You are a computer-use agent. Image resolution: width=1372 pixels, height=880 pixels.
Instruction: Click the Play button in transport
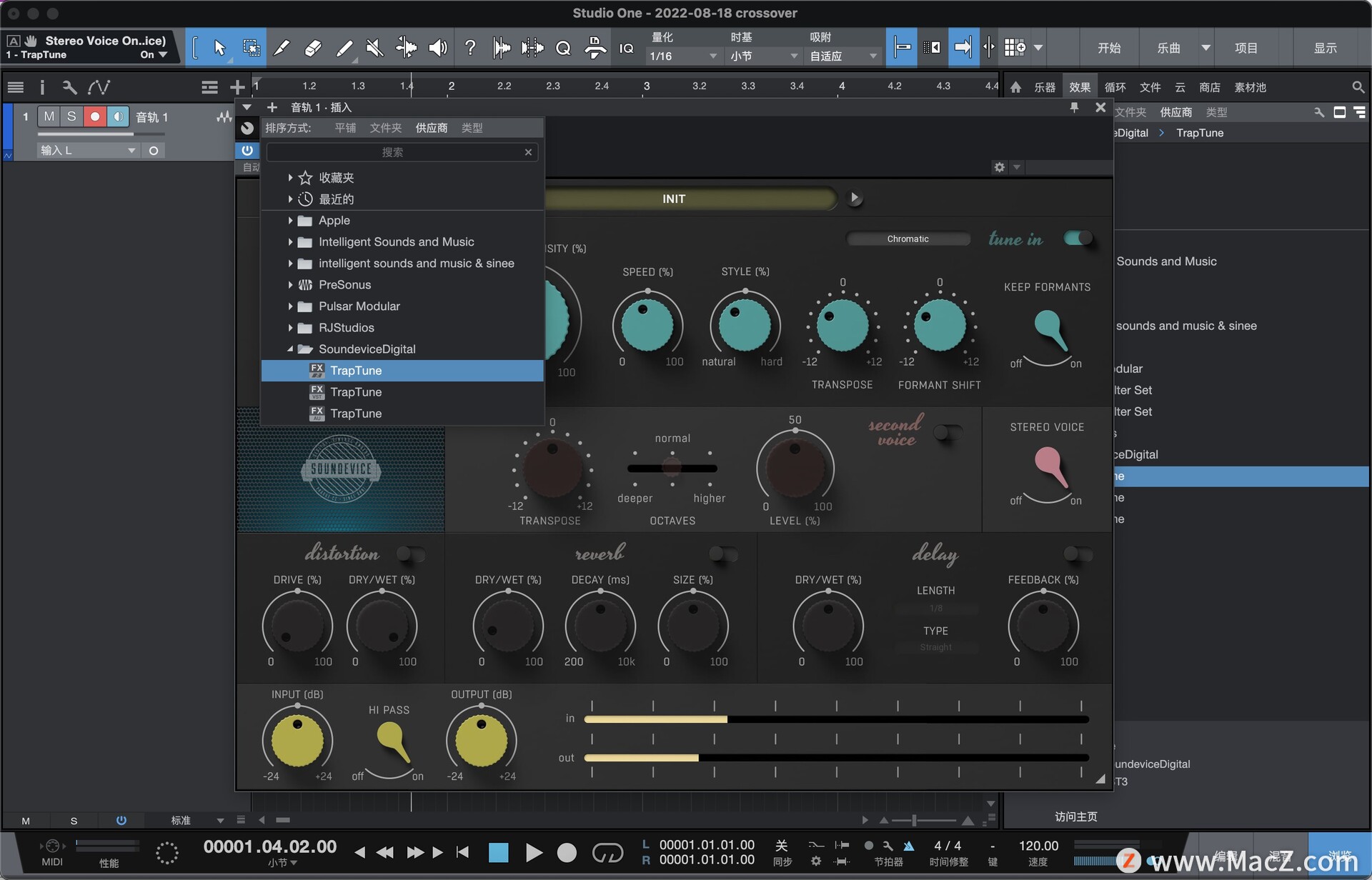click(533, 852)
